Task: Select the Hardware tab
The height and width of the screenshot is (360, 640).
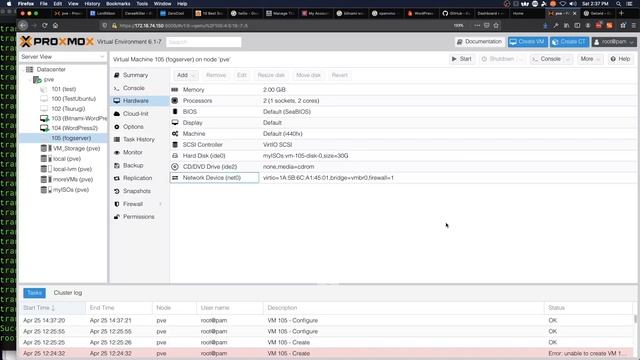Action: pyautogui.click(x=140, y=101)
